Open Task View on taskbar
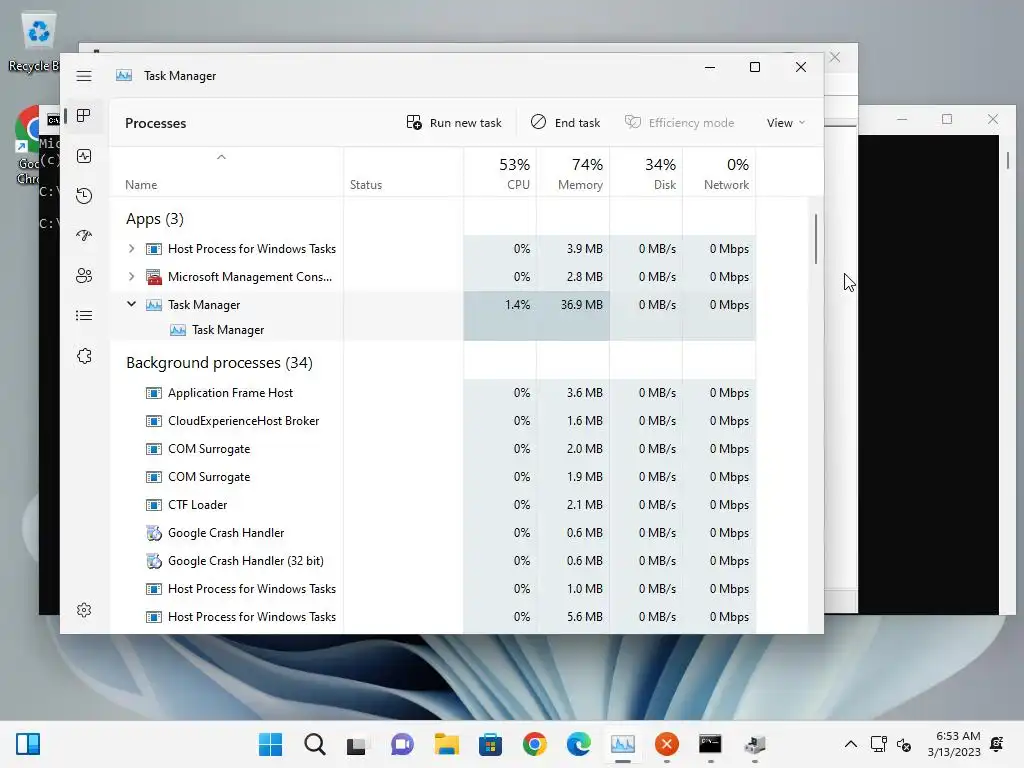This screenshot has width=1024, height=768. (358, 744)
